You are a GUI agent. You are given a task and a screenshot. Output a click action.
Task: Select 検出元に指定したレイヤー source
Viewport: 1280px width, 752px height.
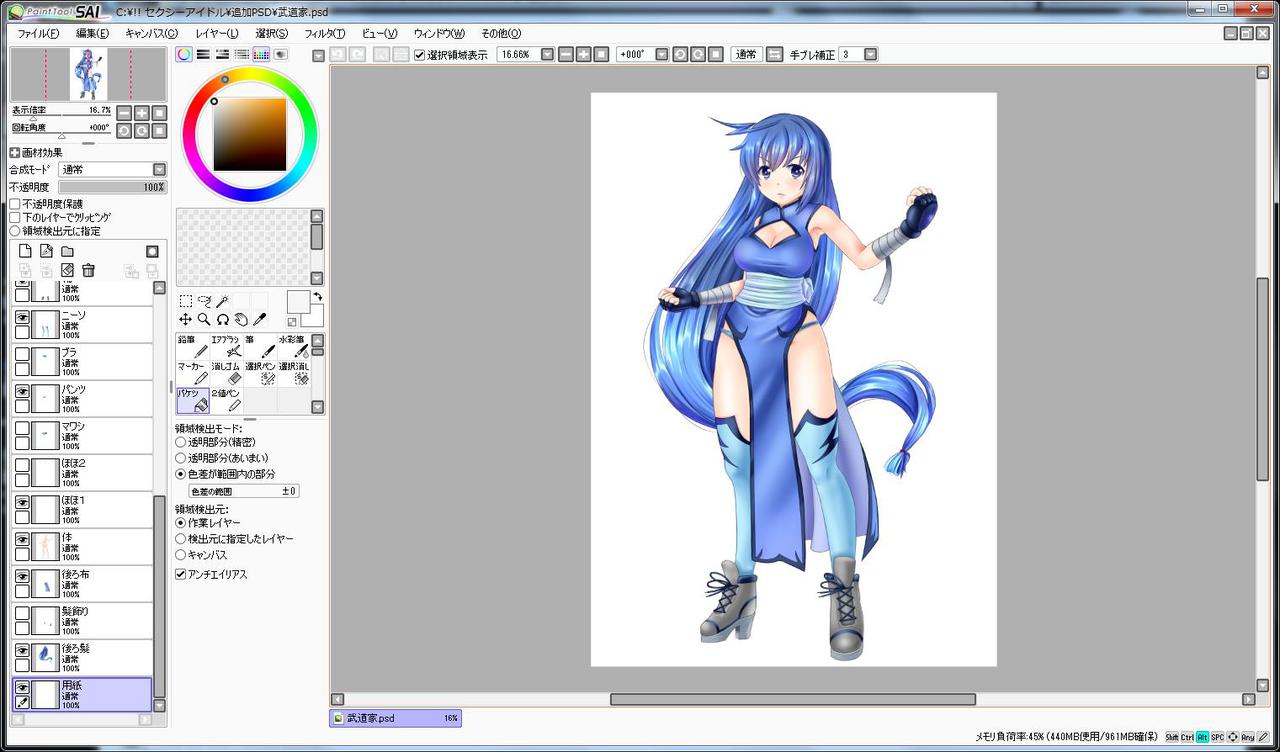pyautogui.click(x=181, y=538)
